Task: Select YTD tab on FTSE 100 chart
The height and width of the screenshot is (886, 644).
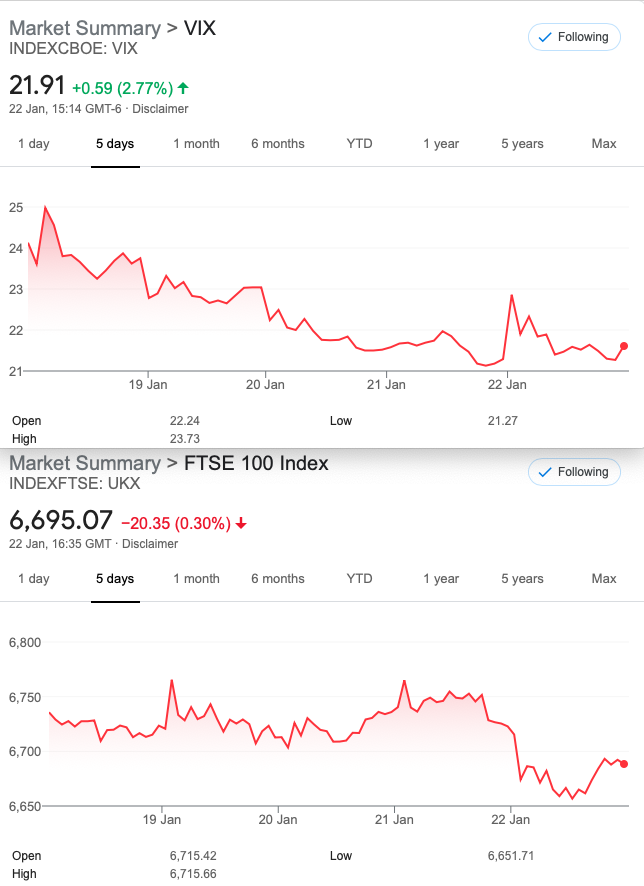Action: [359, 579]
